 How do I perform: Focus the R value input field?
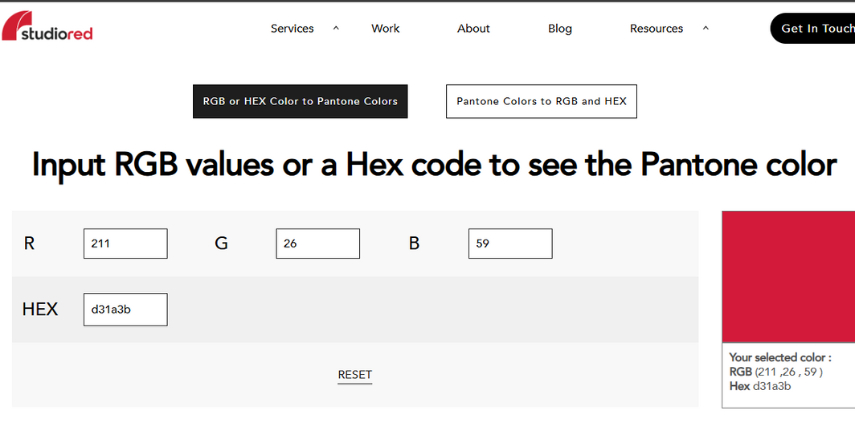point(125,244)
